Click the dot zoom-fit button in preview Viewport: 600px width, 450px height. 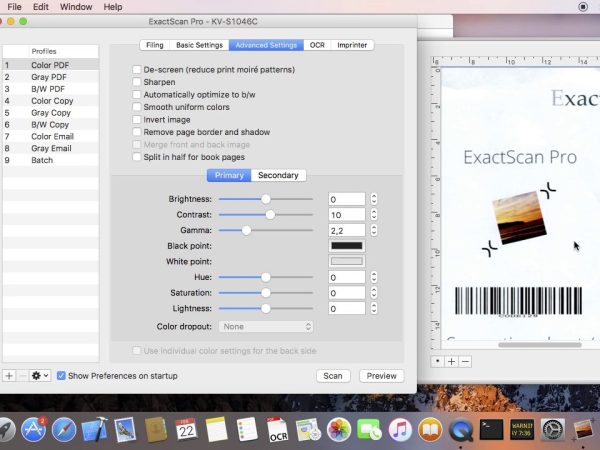438,362
